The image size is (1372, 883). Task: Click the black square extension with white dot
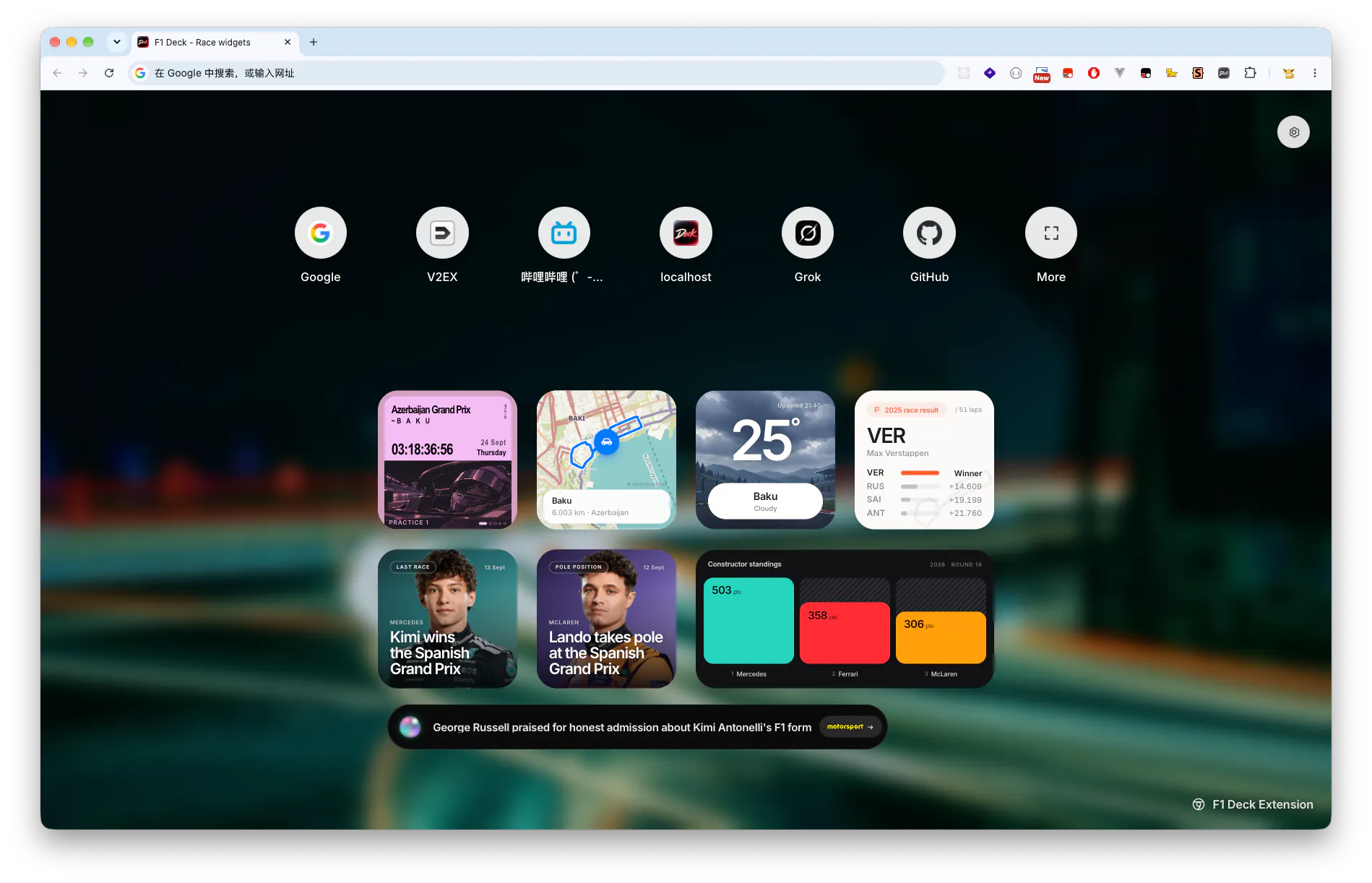[x=1146, y=73]
